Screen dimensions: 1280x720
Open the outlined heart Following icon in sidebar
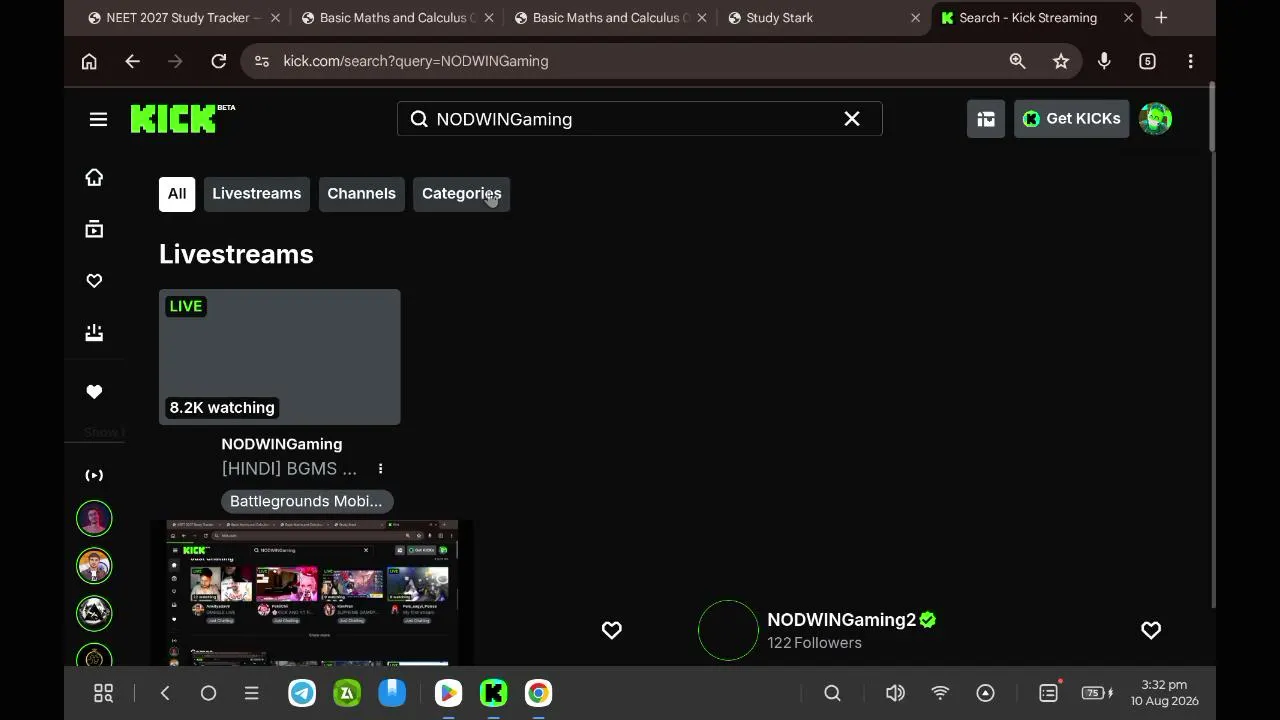pyautogui.click(x=94, y=281)
